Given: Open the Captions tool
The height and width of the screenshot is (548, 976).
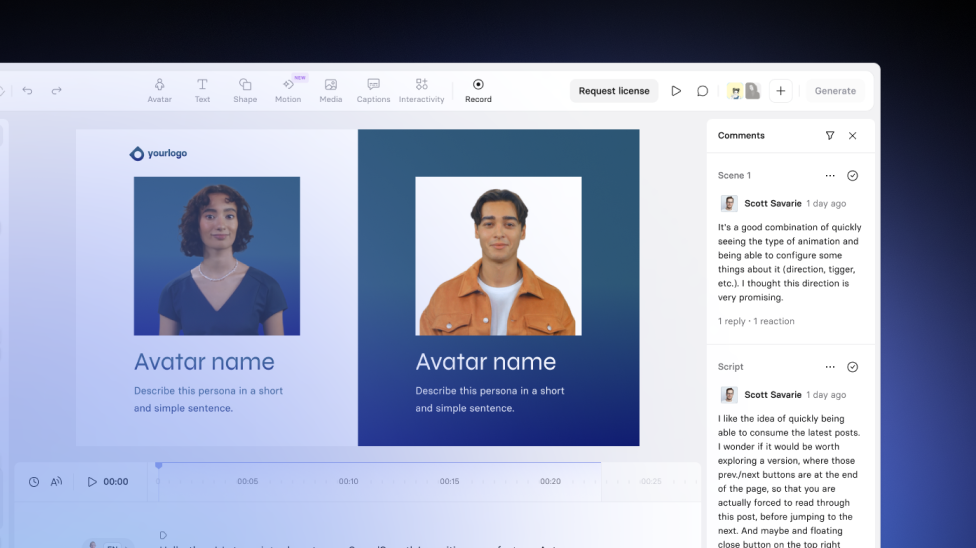Looking at the screenshot, I should tap(373, 91).
